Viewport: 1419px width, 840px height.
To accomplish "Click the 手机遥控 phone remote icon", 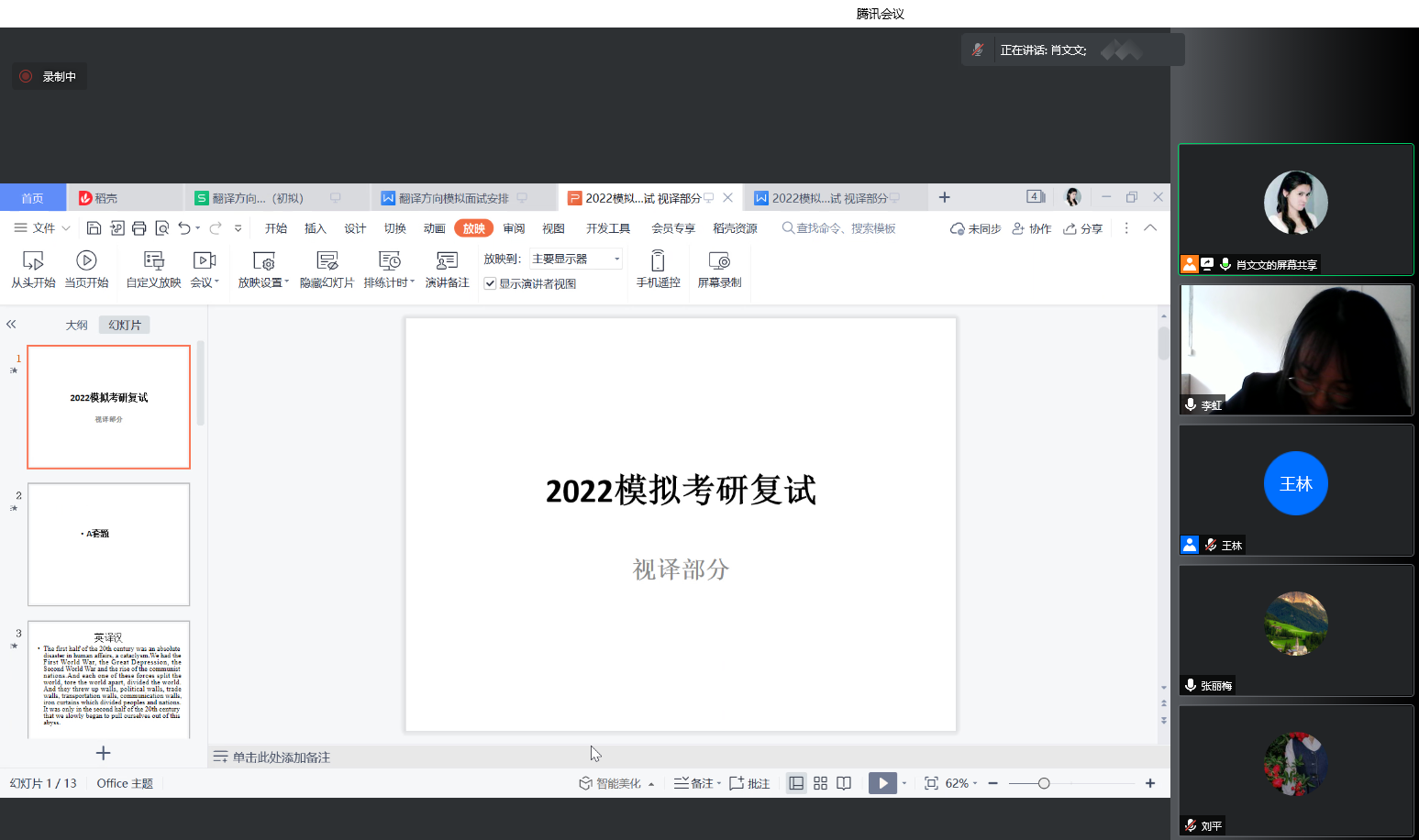I will 658,261.
